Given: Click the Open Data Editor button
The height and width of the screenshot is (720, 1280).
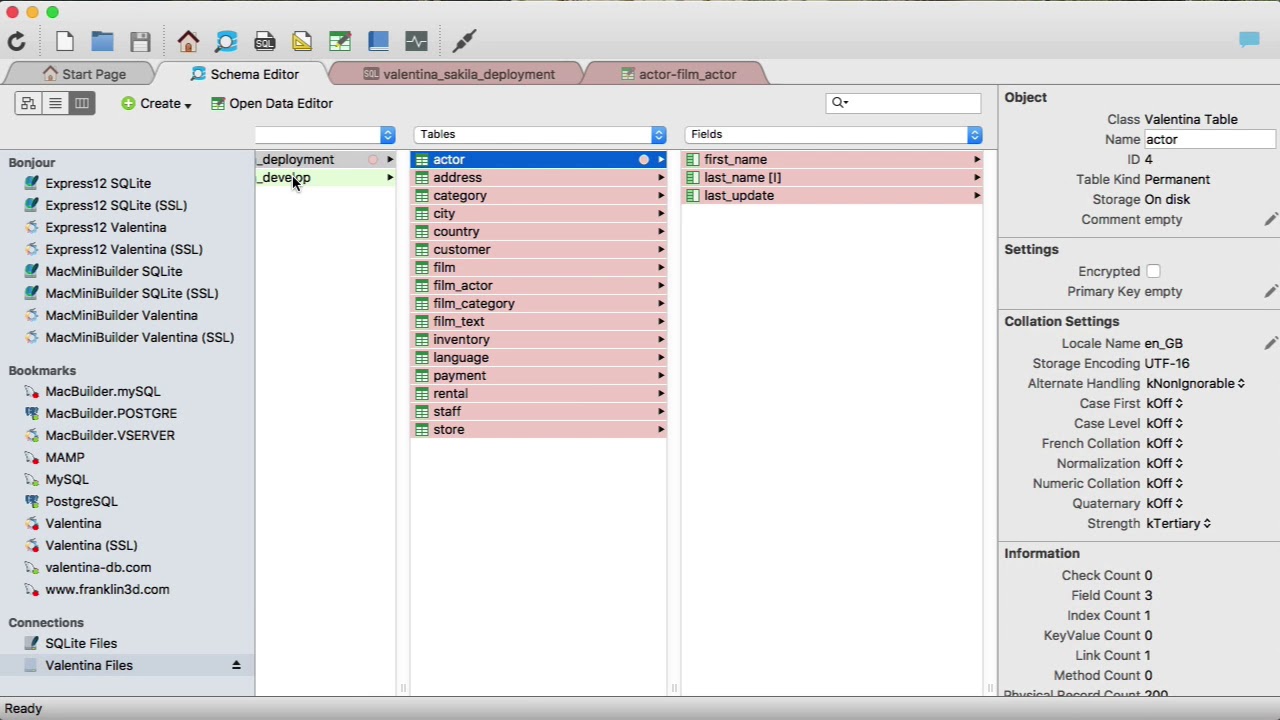Looking at the screenshot, I should coord(272,103).
